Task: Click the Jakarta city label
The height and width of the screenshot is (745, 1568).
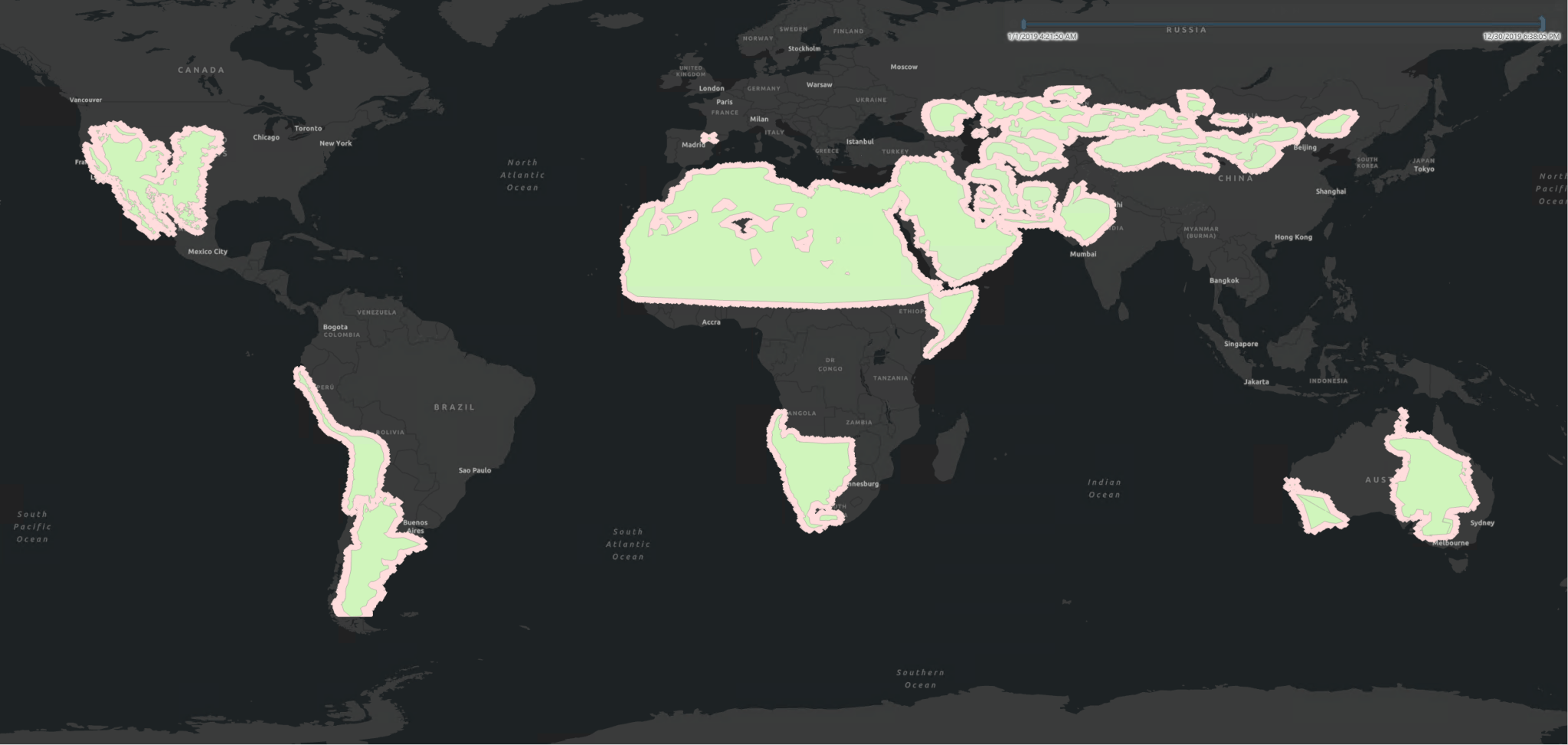Action: [1256, 381]
